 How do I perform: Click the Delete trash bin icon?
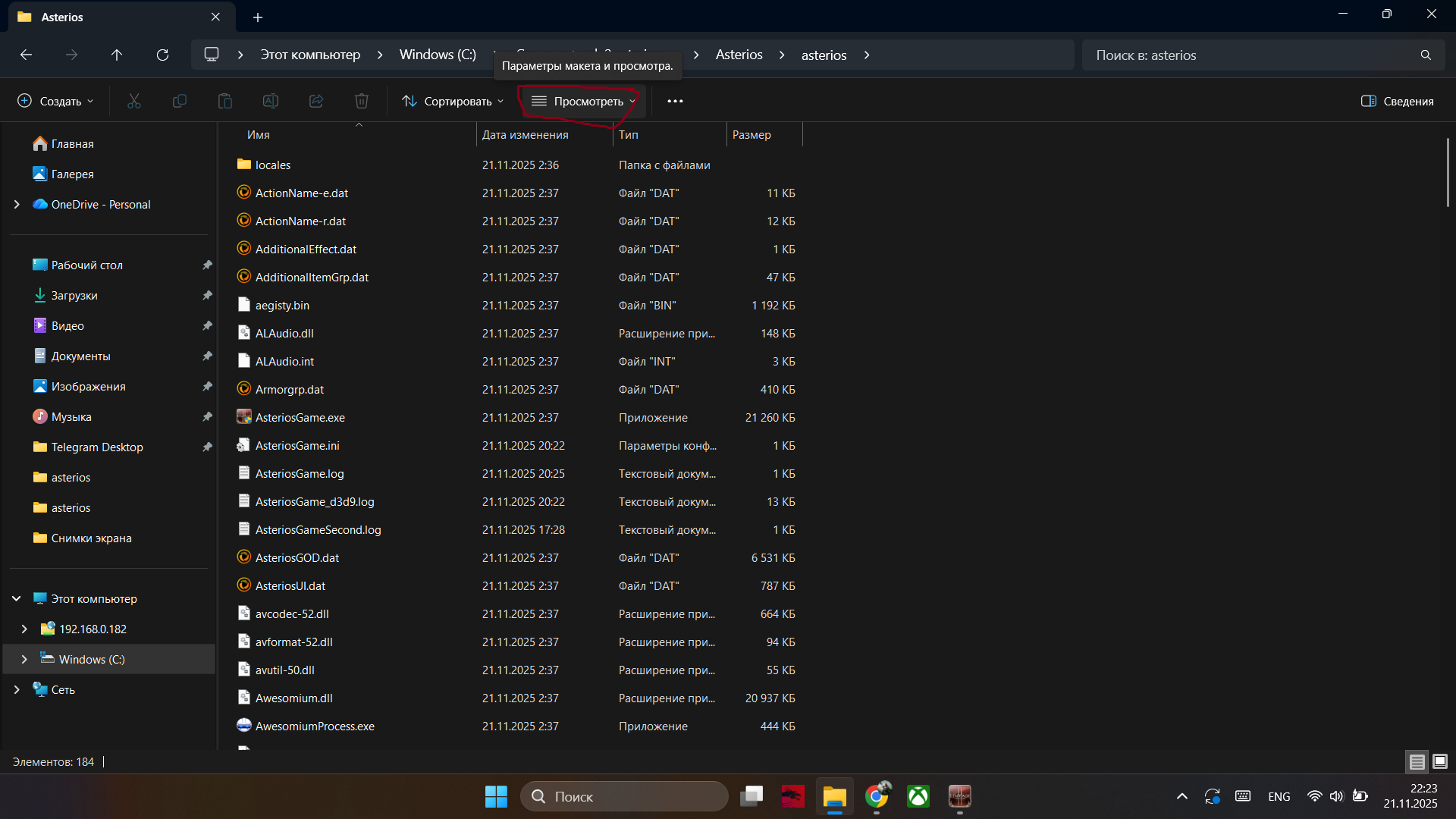click(x=362, y=101)
